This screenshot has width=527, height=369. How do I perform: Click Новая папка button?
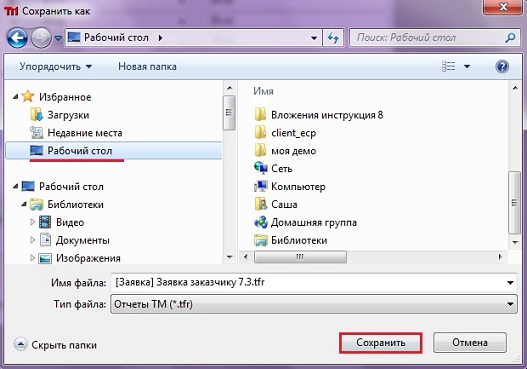pyautogui.click(x=147, y=67)
